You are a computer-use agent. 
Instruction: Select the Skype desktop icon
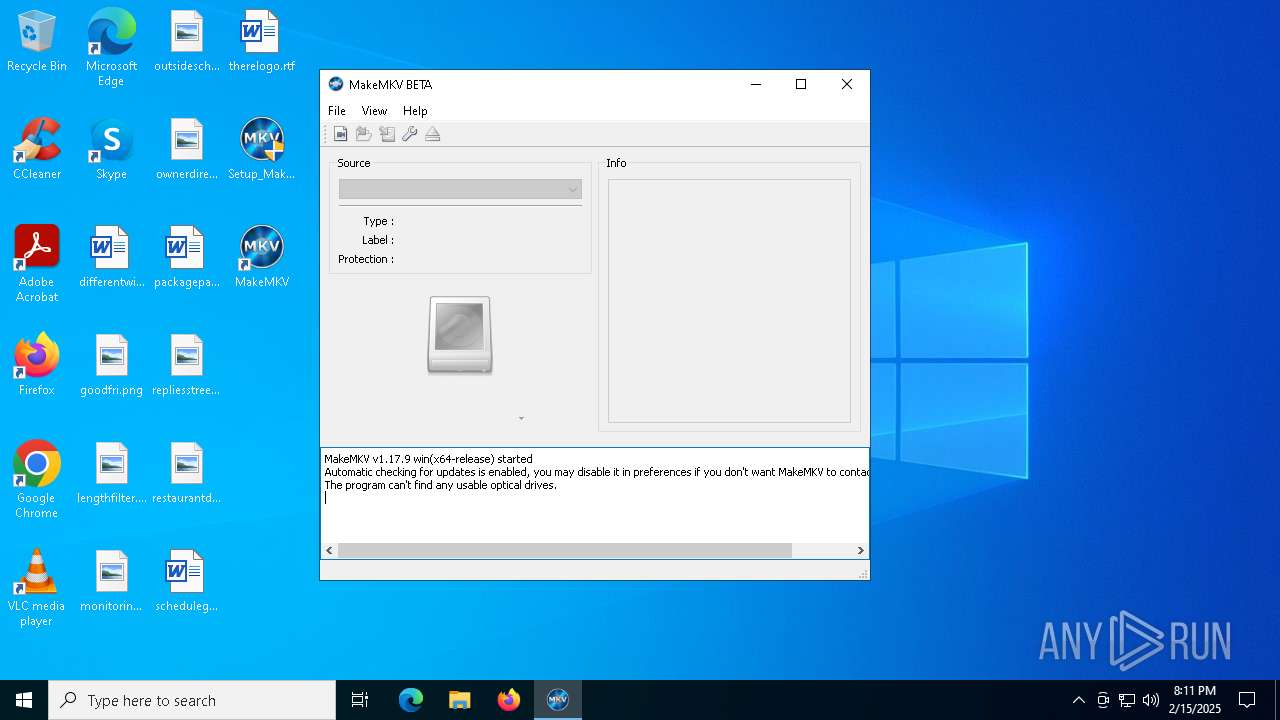111,149
